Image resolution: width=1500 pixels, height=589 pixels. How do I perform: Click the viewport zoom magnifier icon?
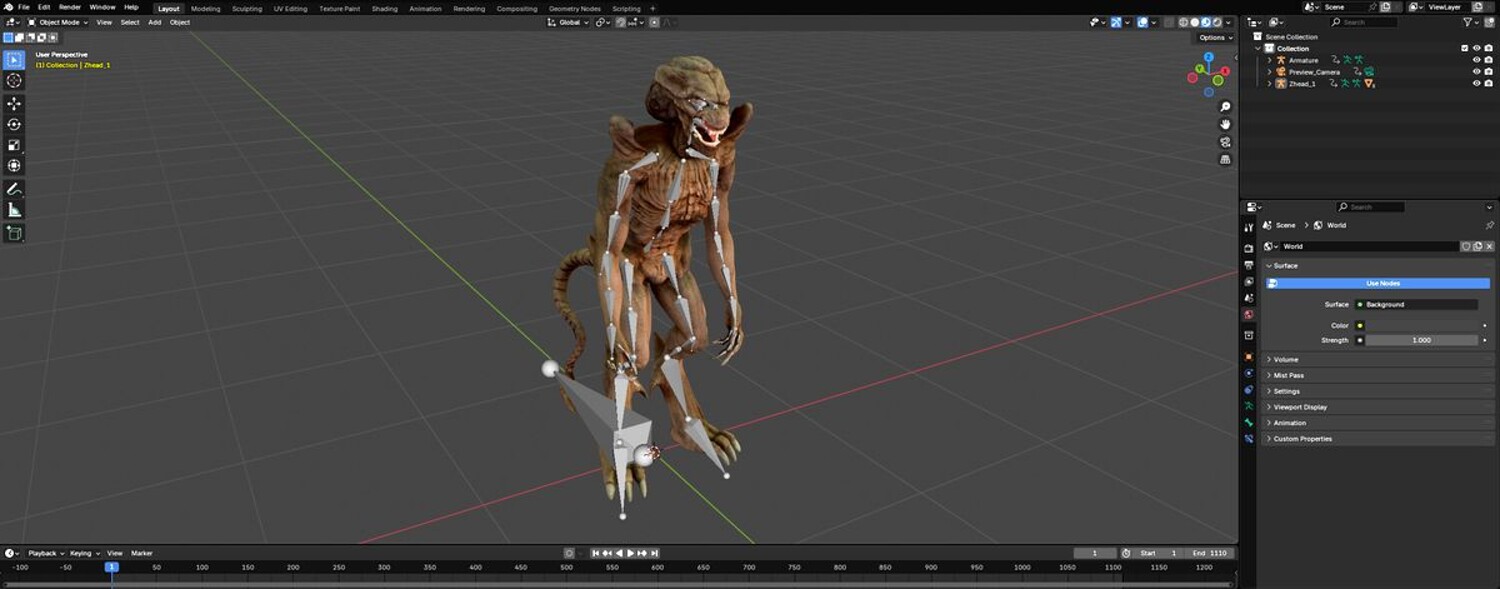tap(1225, 107)
